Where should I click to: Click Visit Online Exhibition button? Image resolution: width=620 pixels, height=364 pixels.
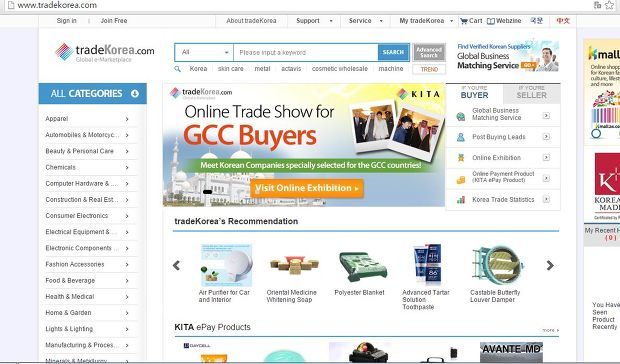pyautogui.click(x=307, y=188)
